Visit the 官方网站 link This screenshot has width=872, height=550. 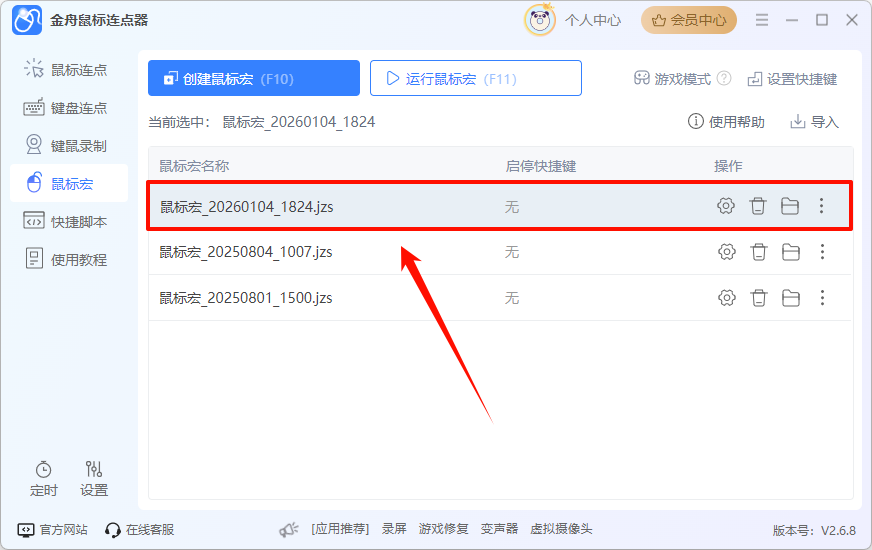pyautogui.click(x=52, y=529)
